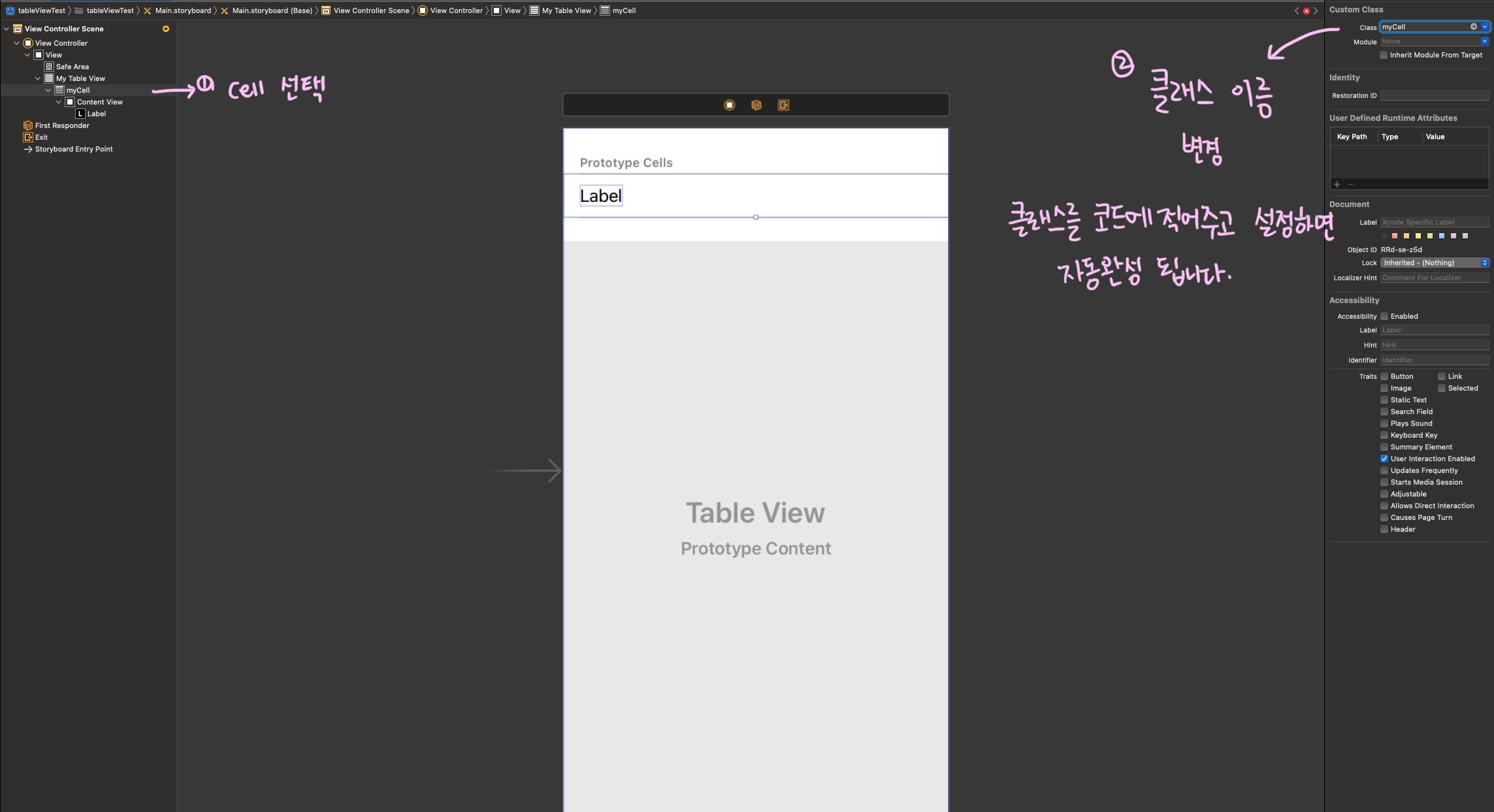Open the Class dropdown arrow
This screenshot has height=812, width=1494.
[x=1484, y=27]
